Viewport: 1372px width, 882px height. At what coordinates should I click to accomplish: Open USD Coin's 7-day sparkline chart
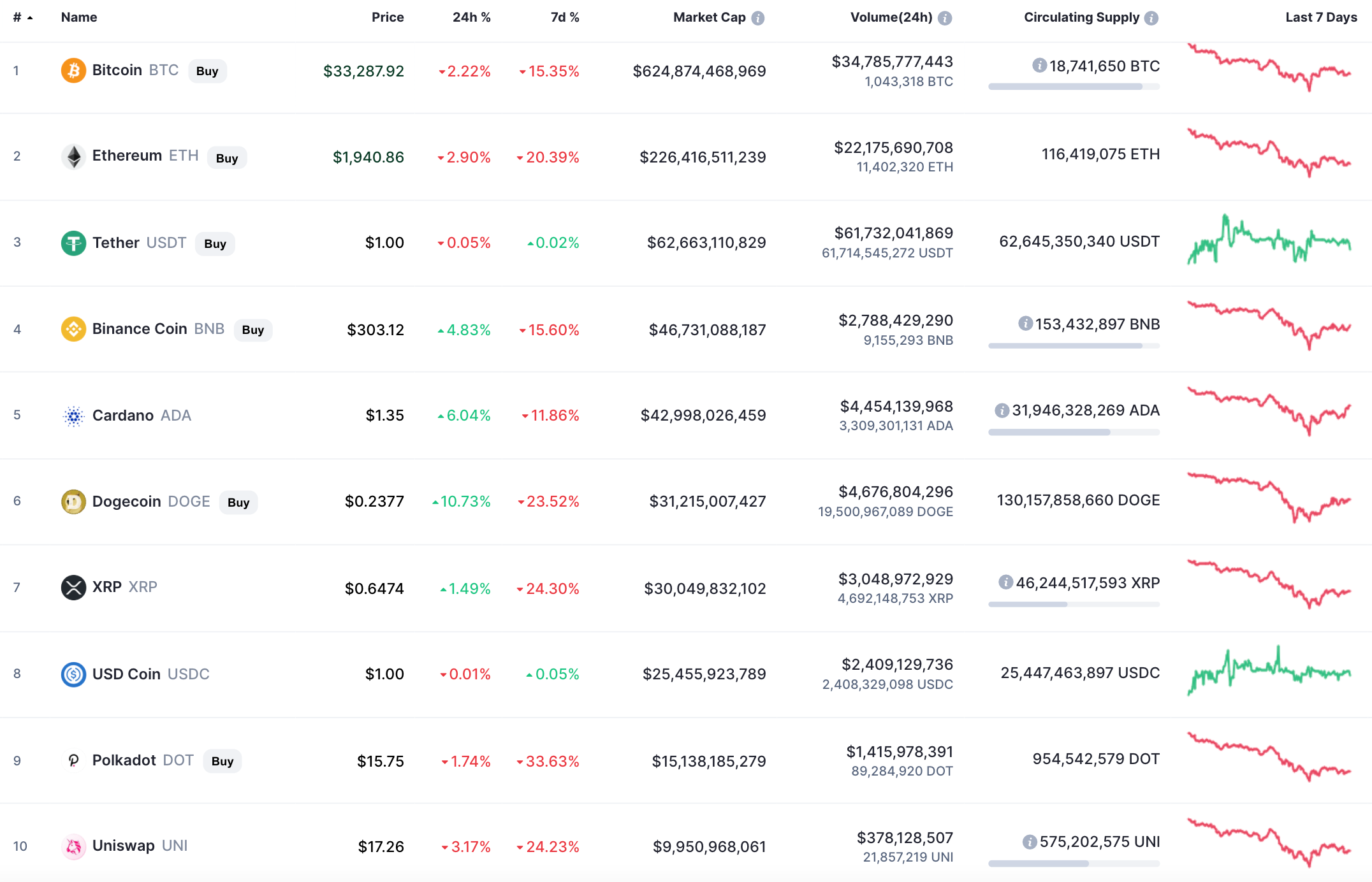1269,670
